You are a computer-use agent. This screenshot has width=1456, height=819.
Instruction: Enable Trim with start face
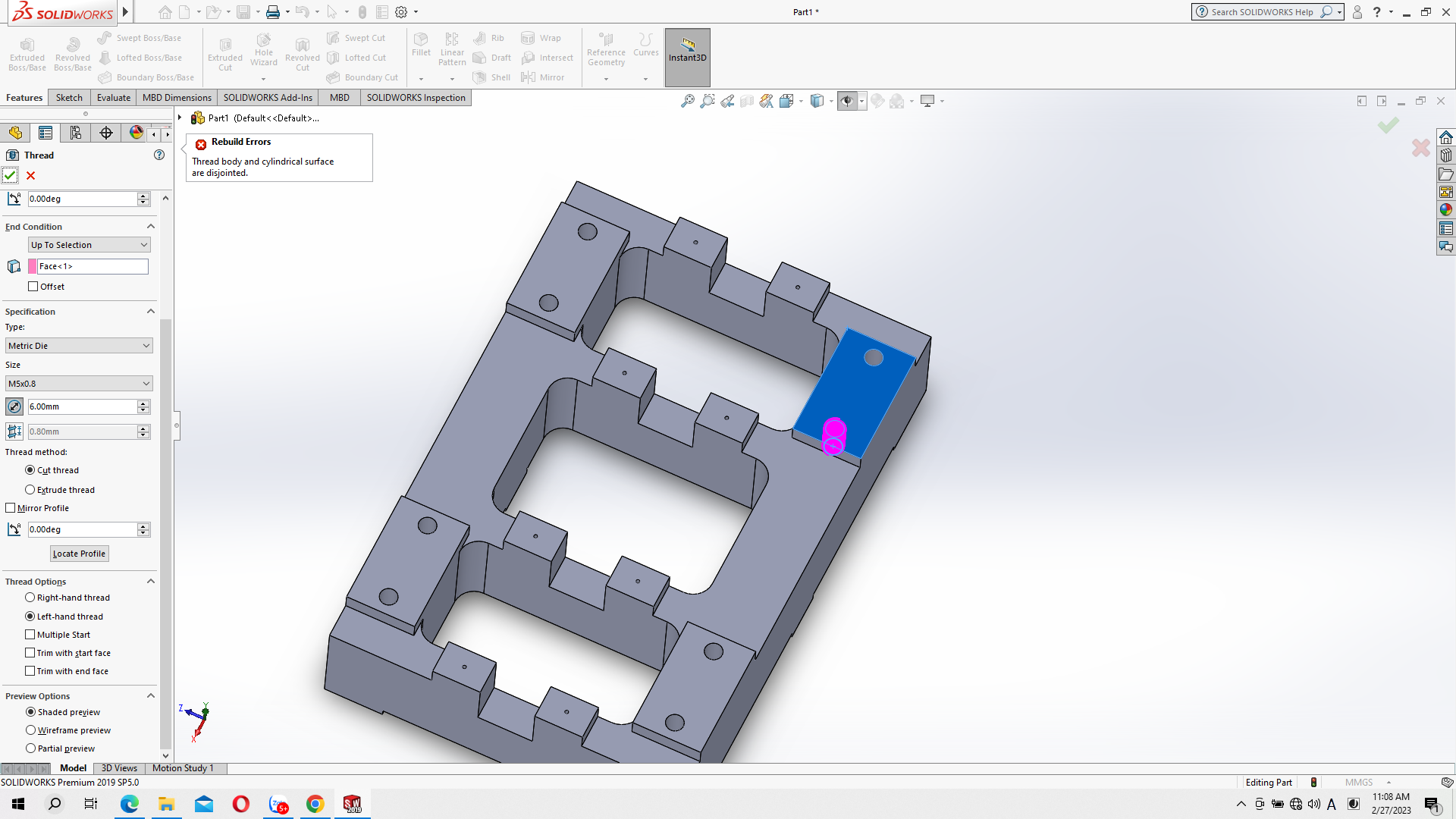(x=30, y=653)
